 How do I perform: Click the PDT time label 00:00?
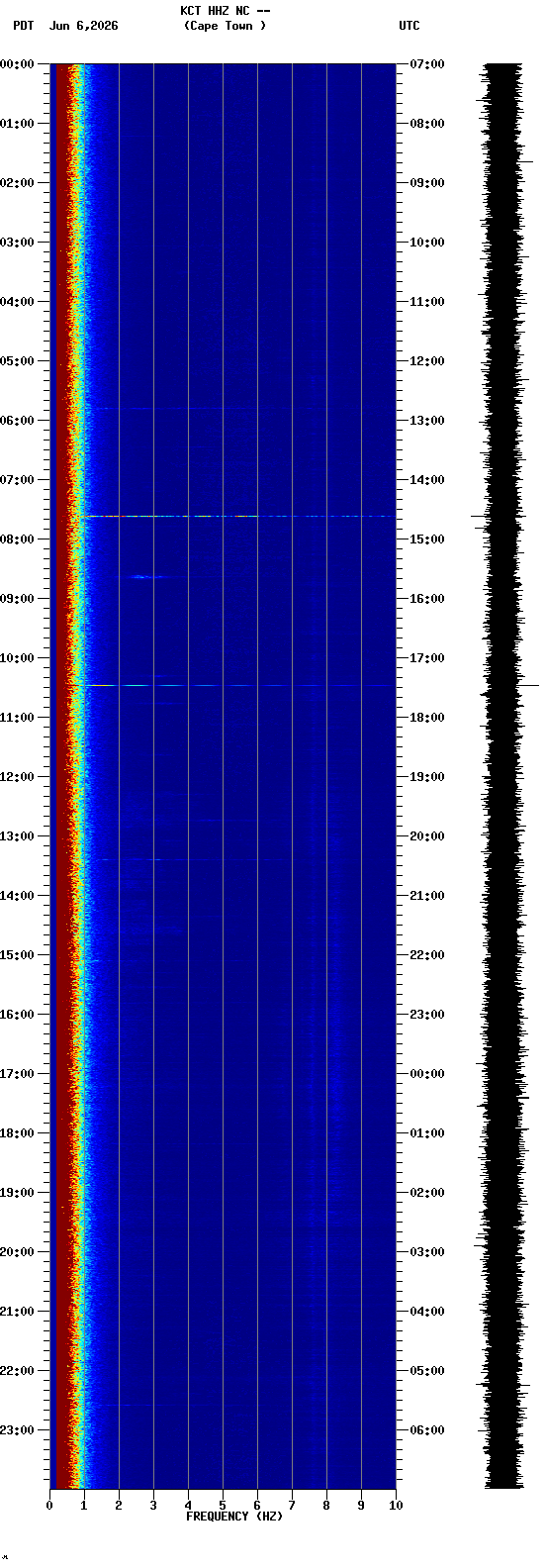(x=18, y=64)
